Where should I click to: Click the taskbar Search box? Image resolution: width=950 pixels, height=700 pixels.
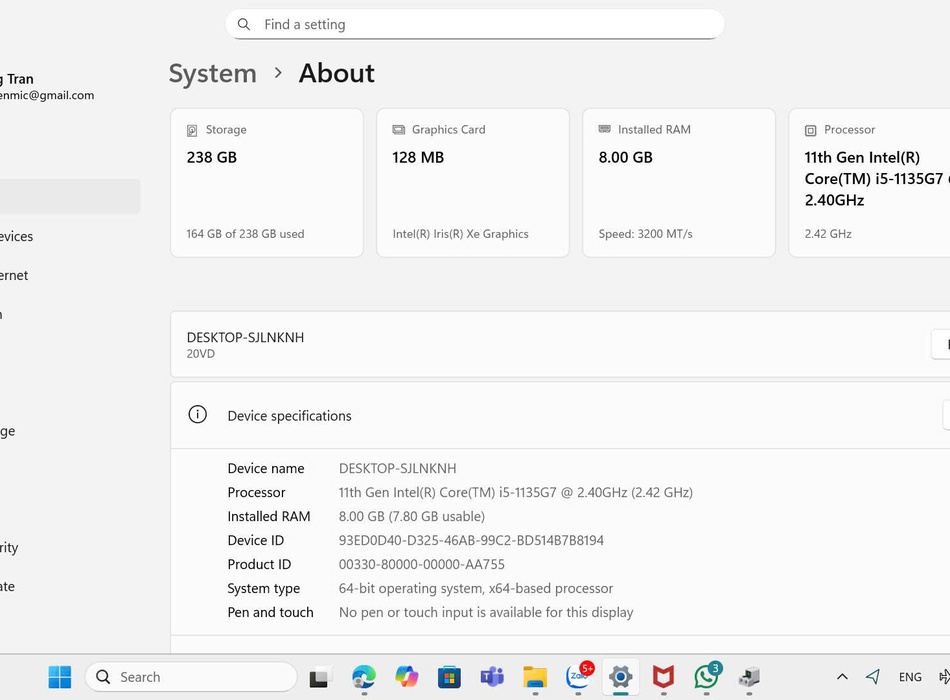[x=191, y=677]
